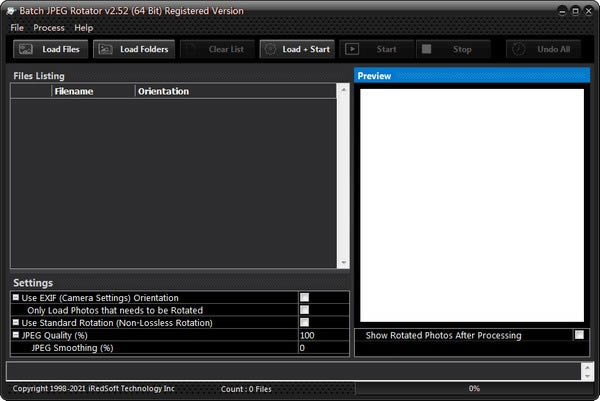Hit the Stop square icon button
The width and height of the screenshot is (600, 401).
point(426,49)
